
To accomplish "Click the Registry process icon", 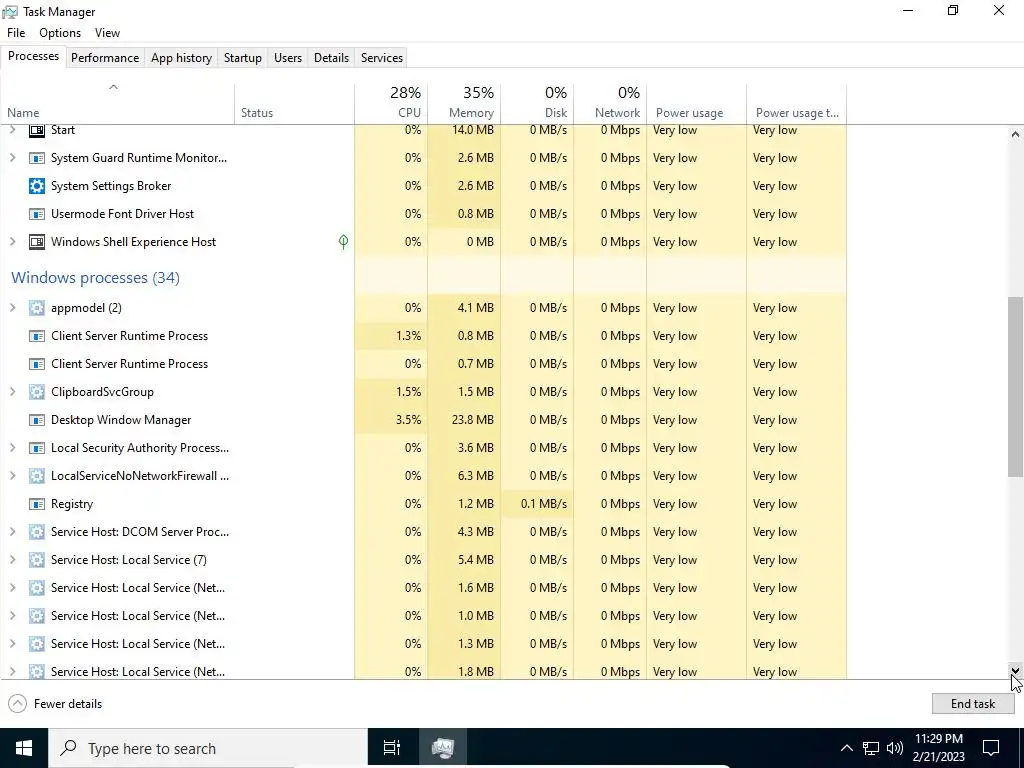I will (37, 504).
